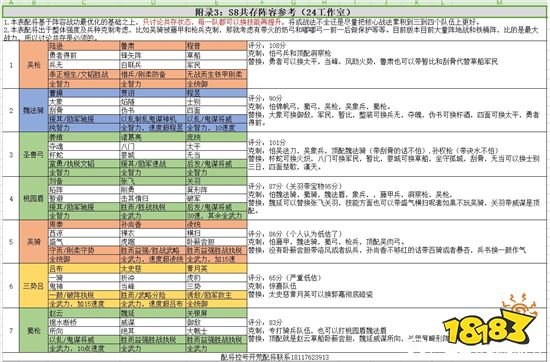Screen dimensions: 550x362
Task: Click the '鬼神' skill cell under 吕布
Action: [x=83, y=286]
